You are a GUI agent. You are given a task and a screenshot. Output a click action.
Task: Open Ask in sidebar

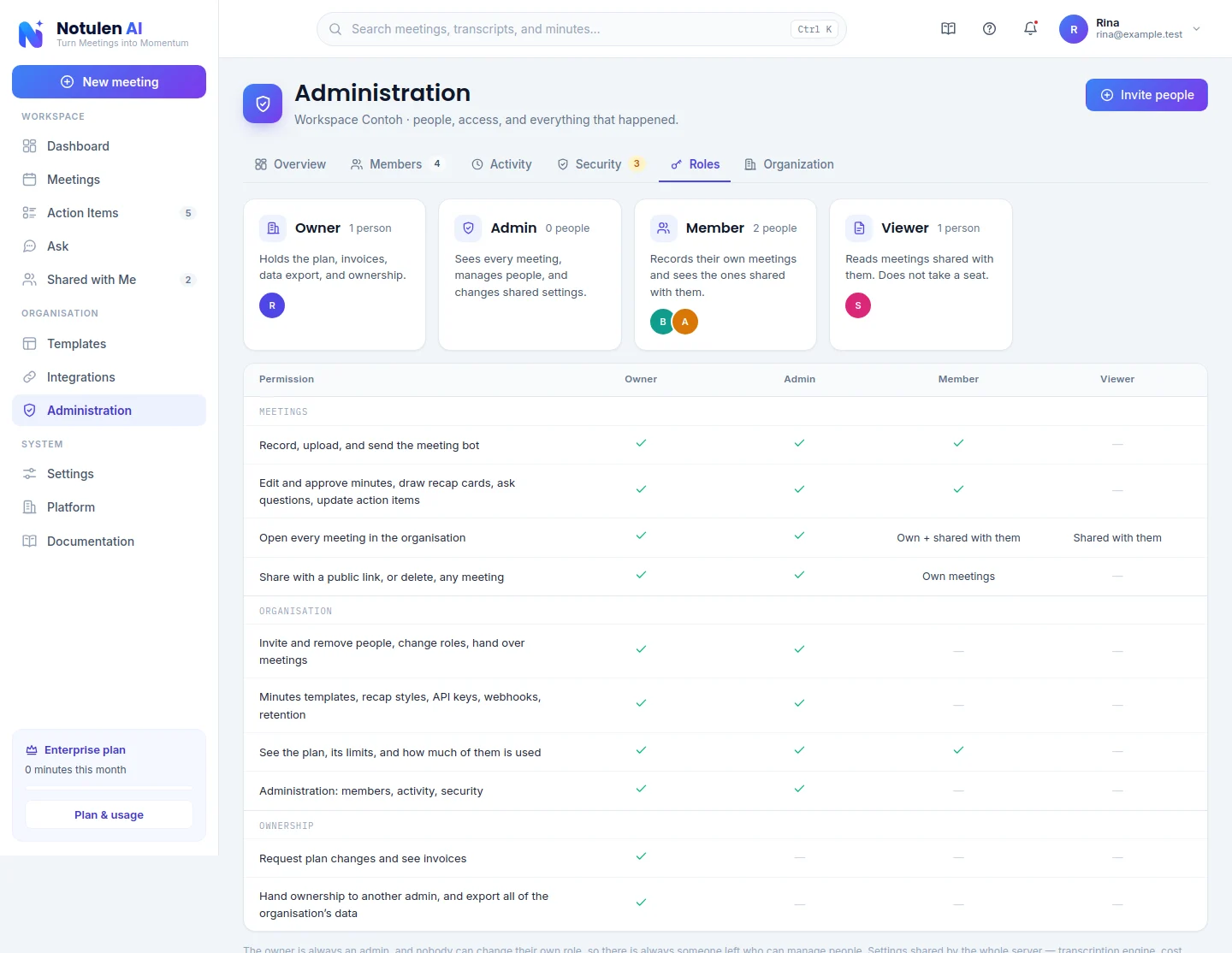pos(109,246)
